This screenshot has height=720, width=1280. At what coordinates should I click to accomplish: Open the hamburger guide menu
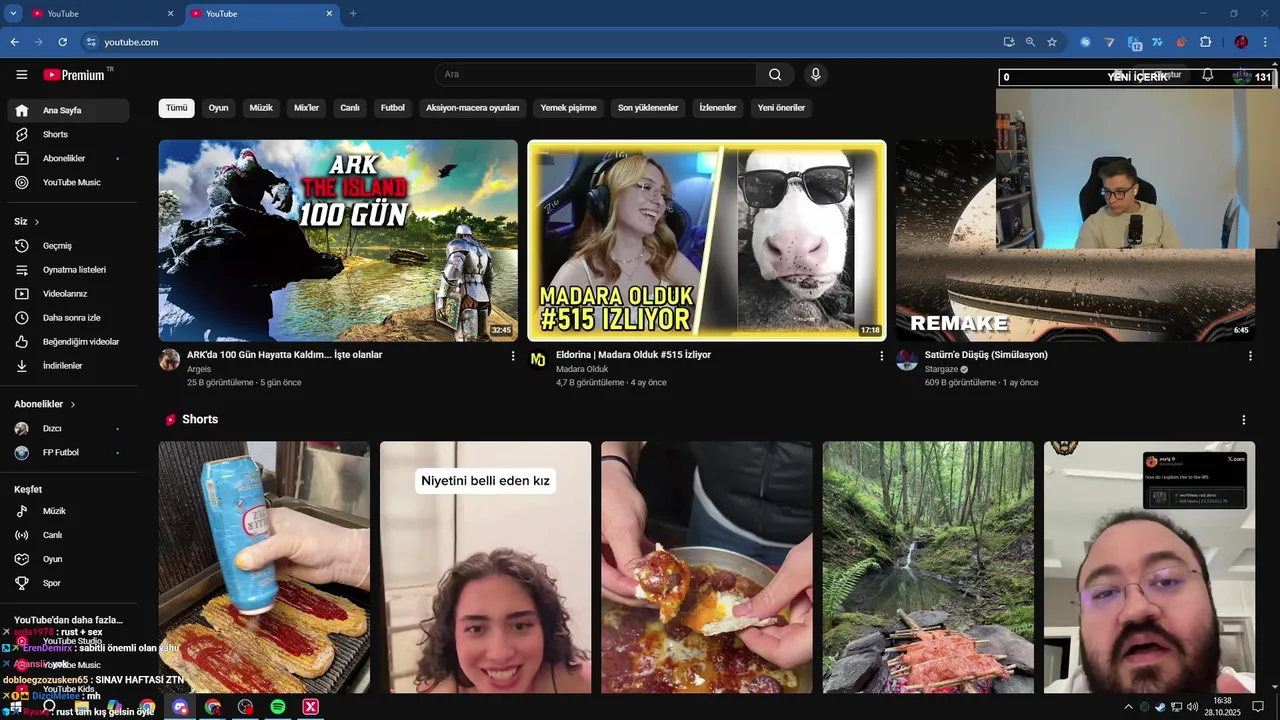pyautogui.click(x=21, y=75)
